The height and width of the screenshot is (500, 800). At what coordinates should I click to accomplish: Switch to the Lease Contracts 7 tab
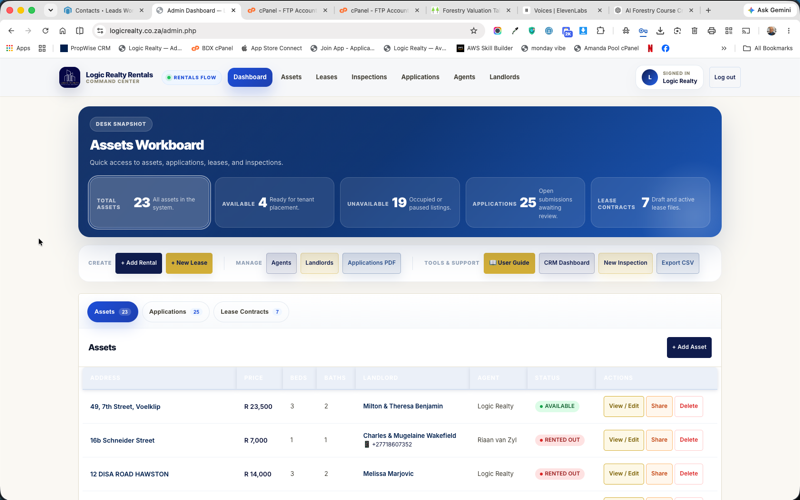pyautogui.click(x=251, y=312)
